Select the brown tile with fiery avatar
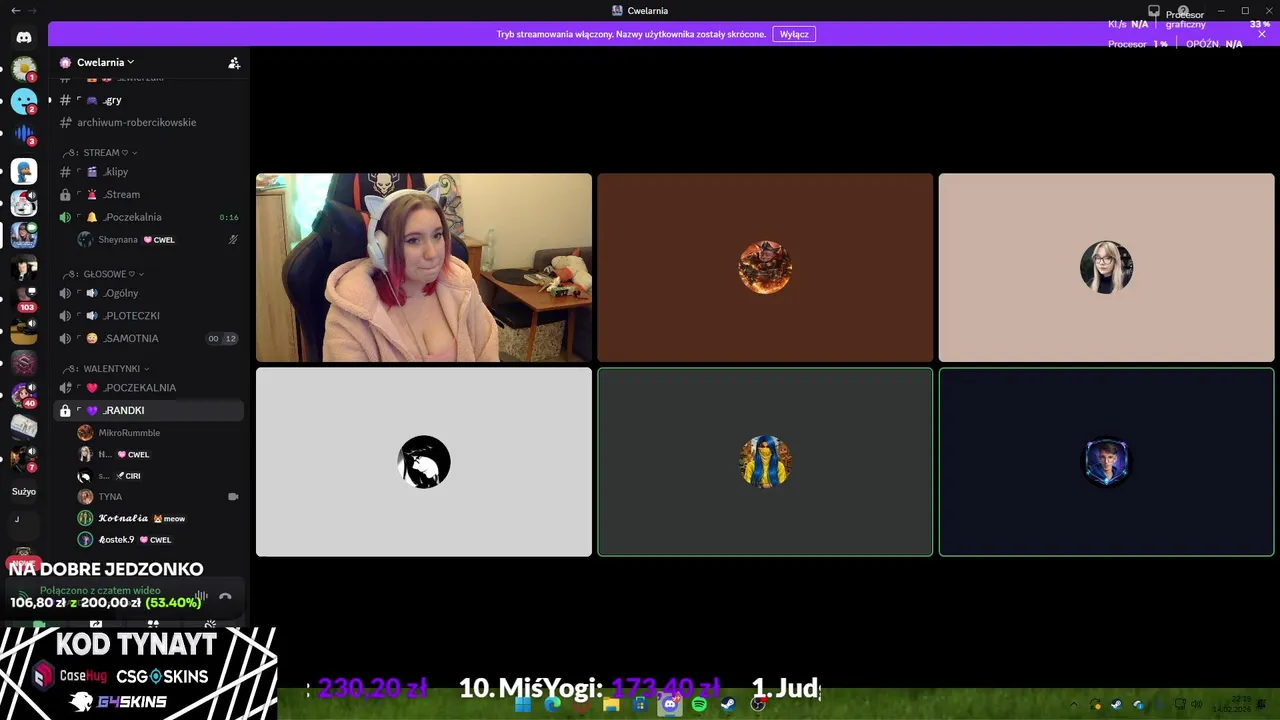 tap(765, 268)
